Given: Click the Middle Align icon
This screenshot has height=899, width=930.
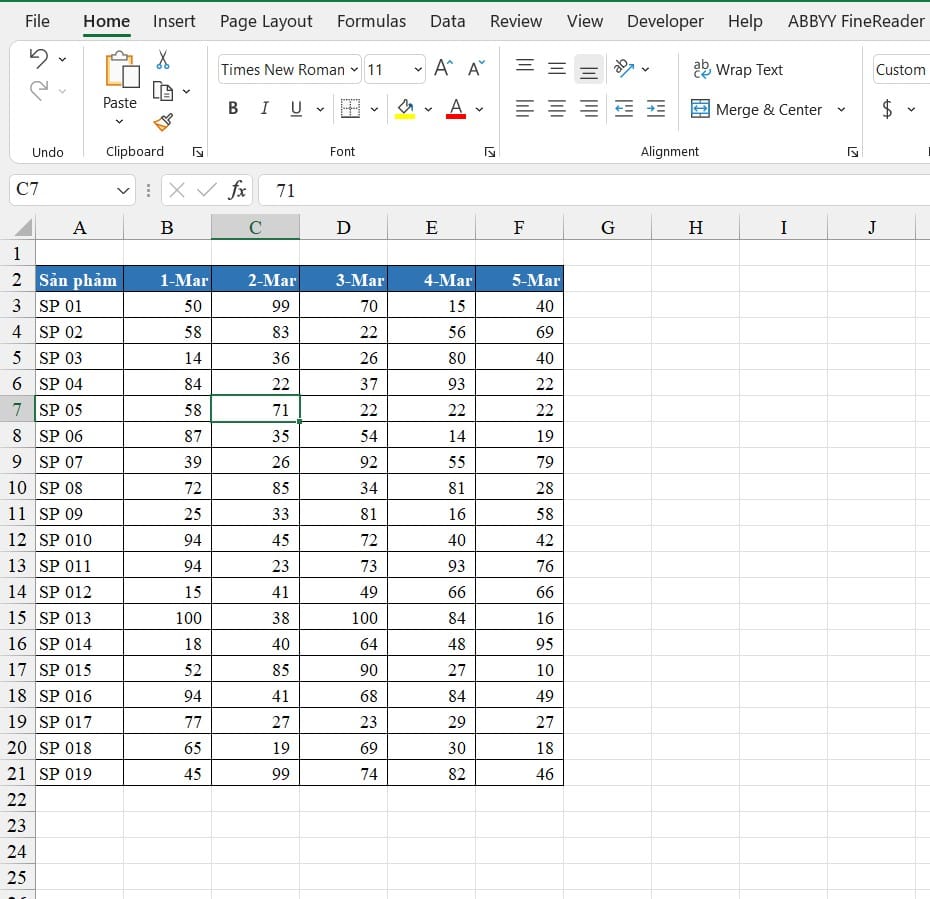Looking at the screenshot, I should pyautogui.click(x=556, y=69).
